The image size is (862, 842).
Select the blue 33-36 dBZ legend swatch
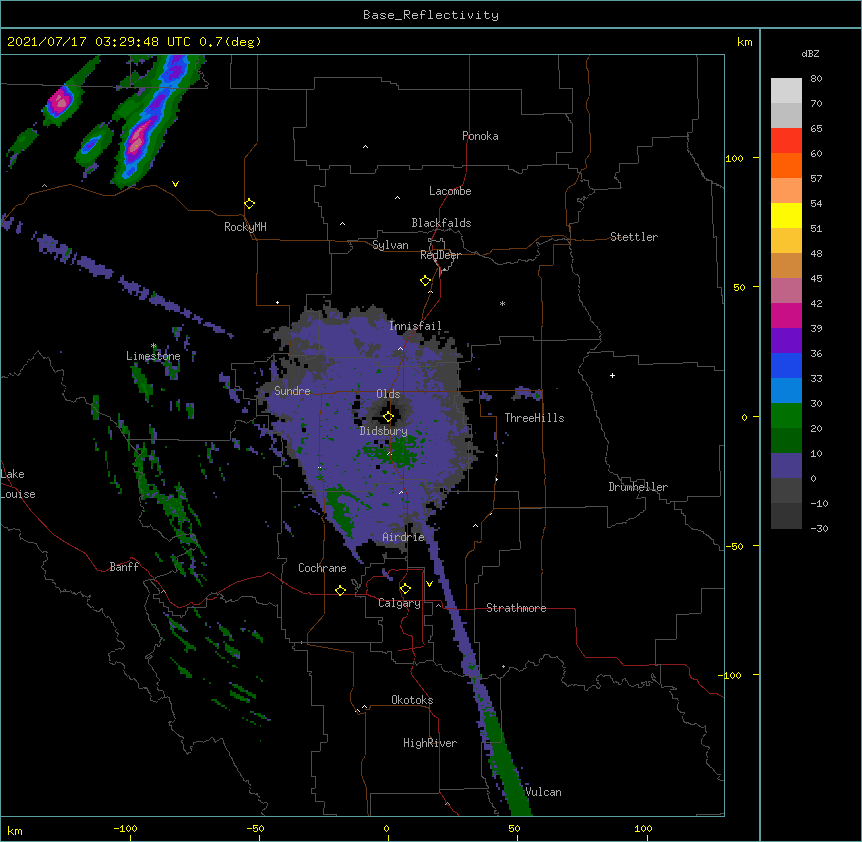[786, 365]
